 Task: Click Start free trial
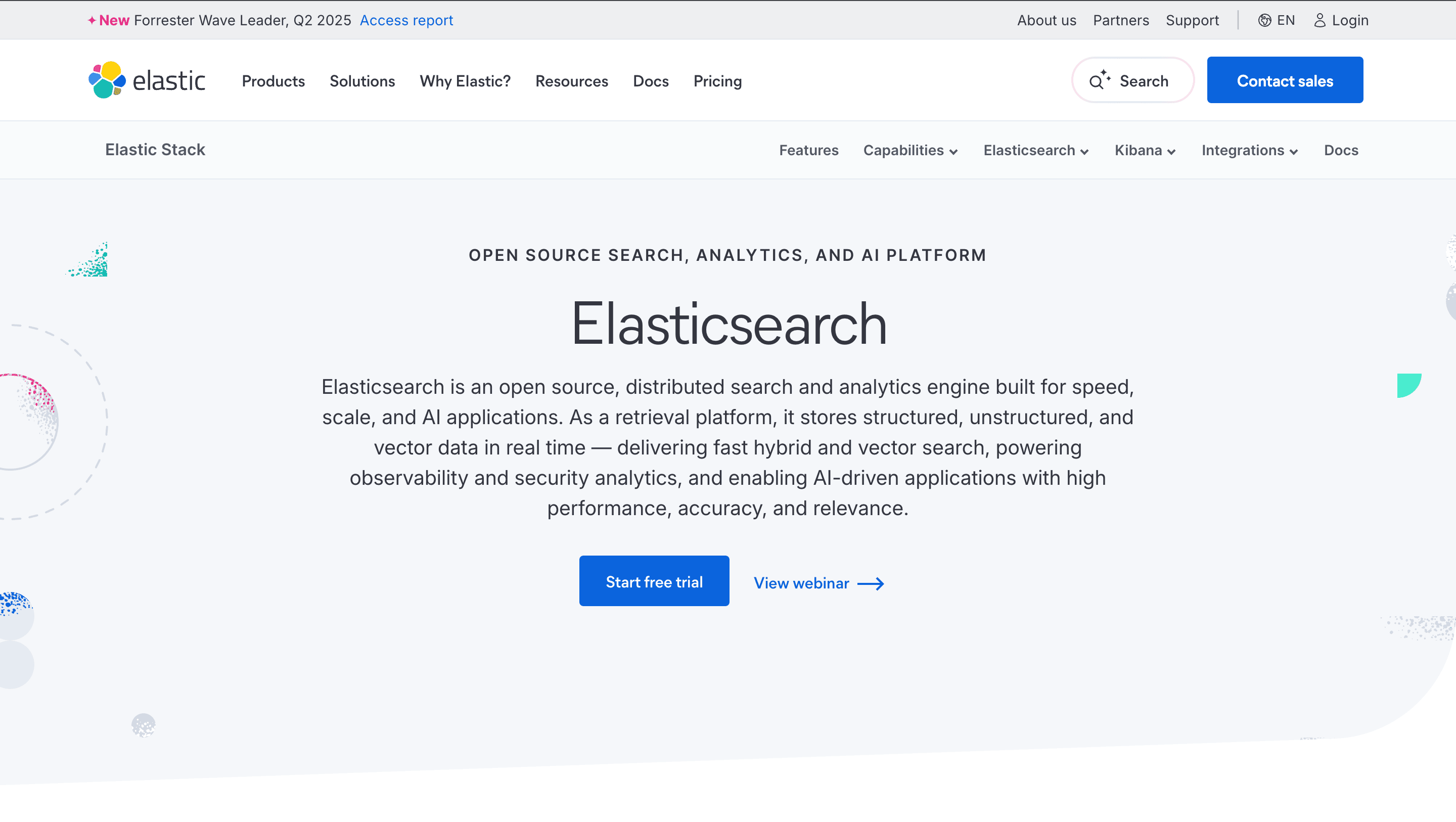(654, 581)
